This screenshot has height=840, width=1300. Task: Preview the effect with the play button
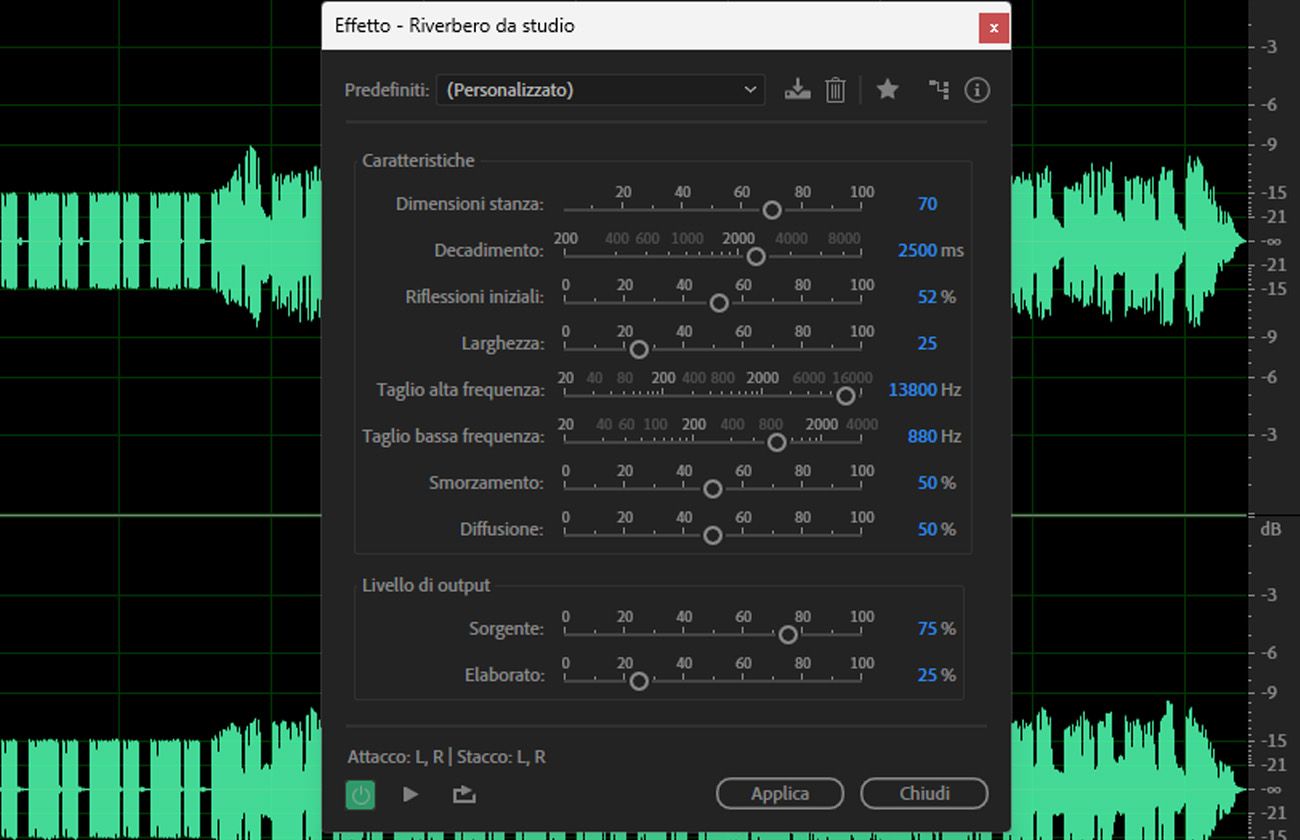pos(411,793)
